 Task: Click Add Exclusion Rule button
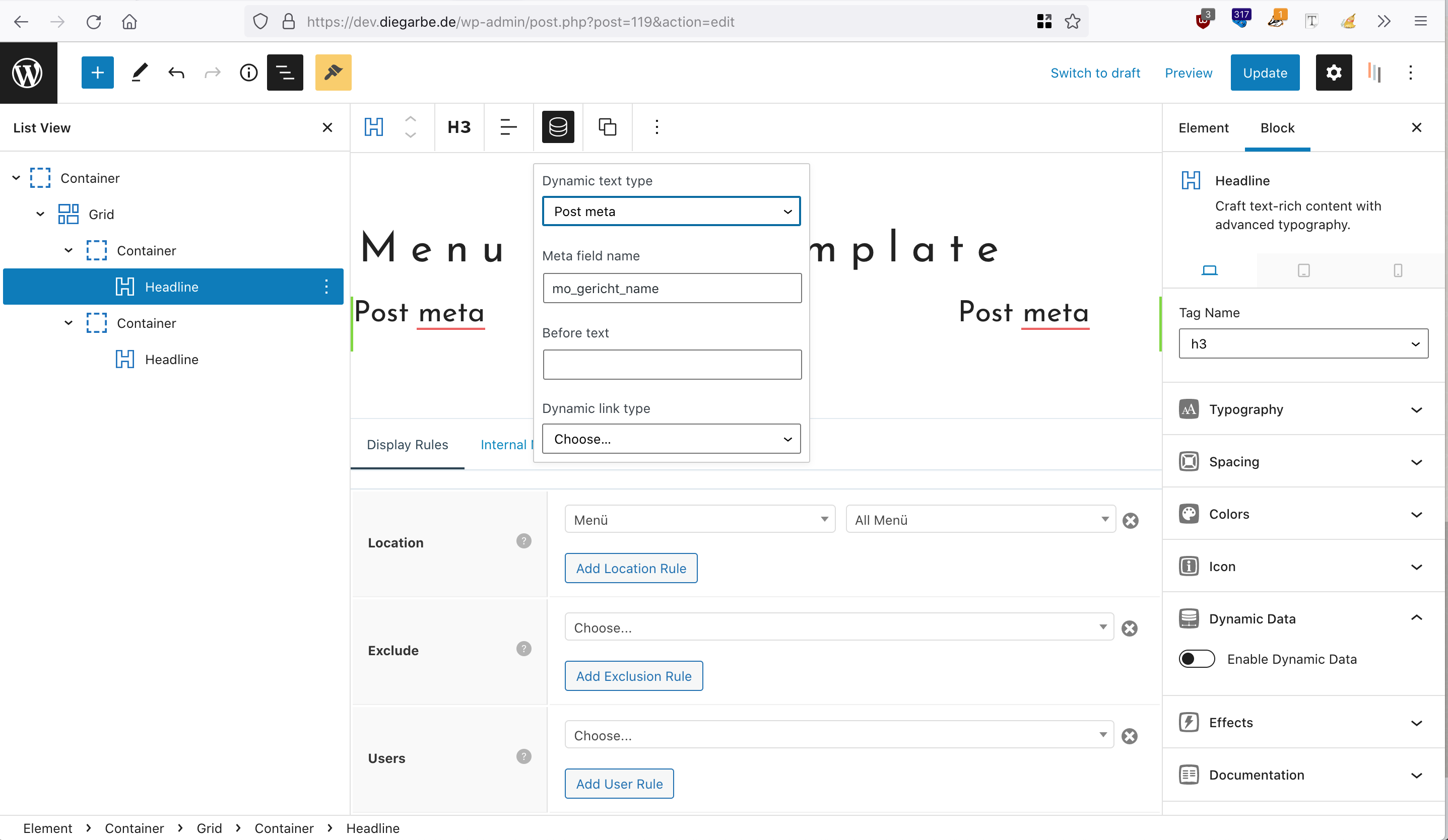(634, 676)
